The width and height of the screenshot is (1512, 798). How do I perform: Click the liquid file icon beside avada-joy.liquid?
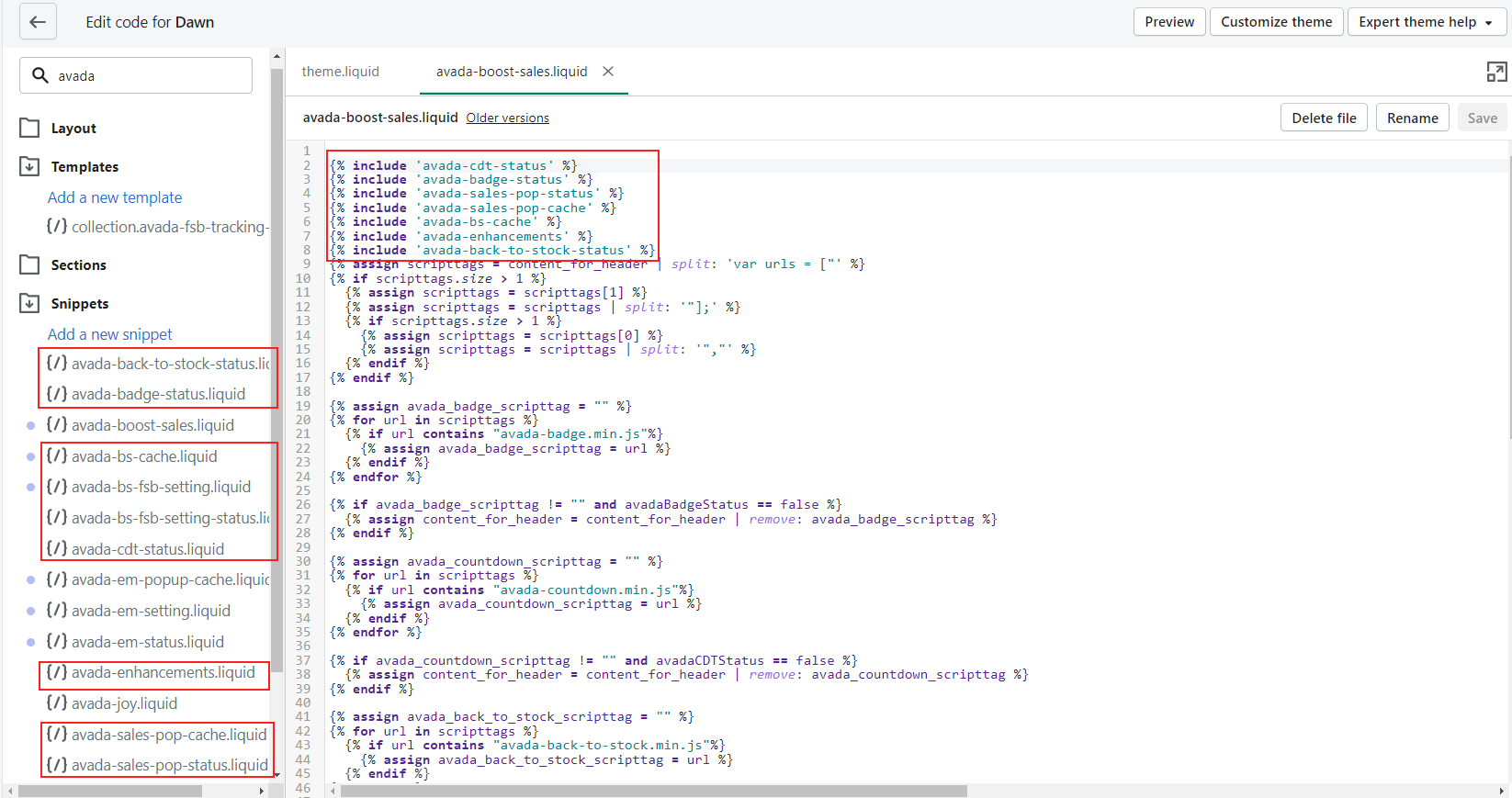tap(57, 703)
